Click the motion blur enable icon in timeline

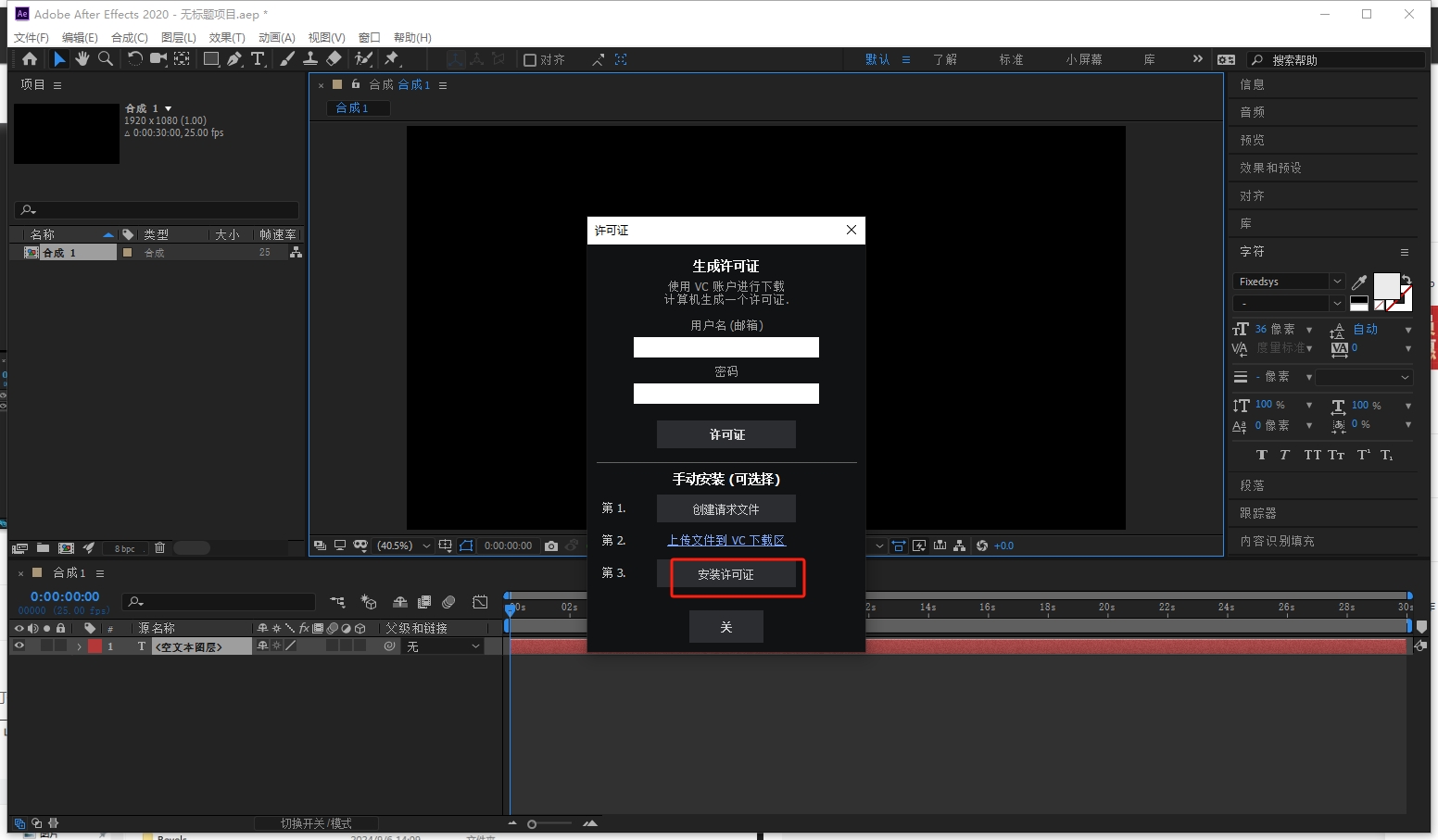(x=448, y=602)
